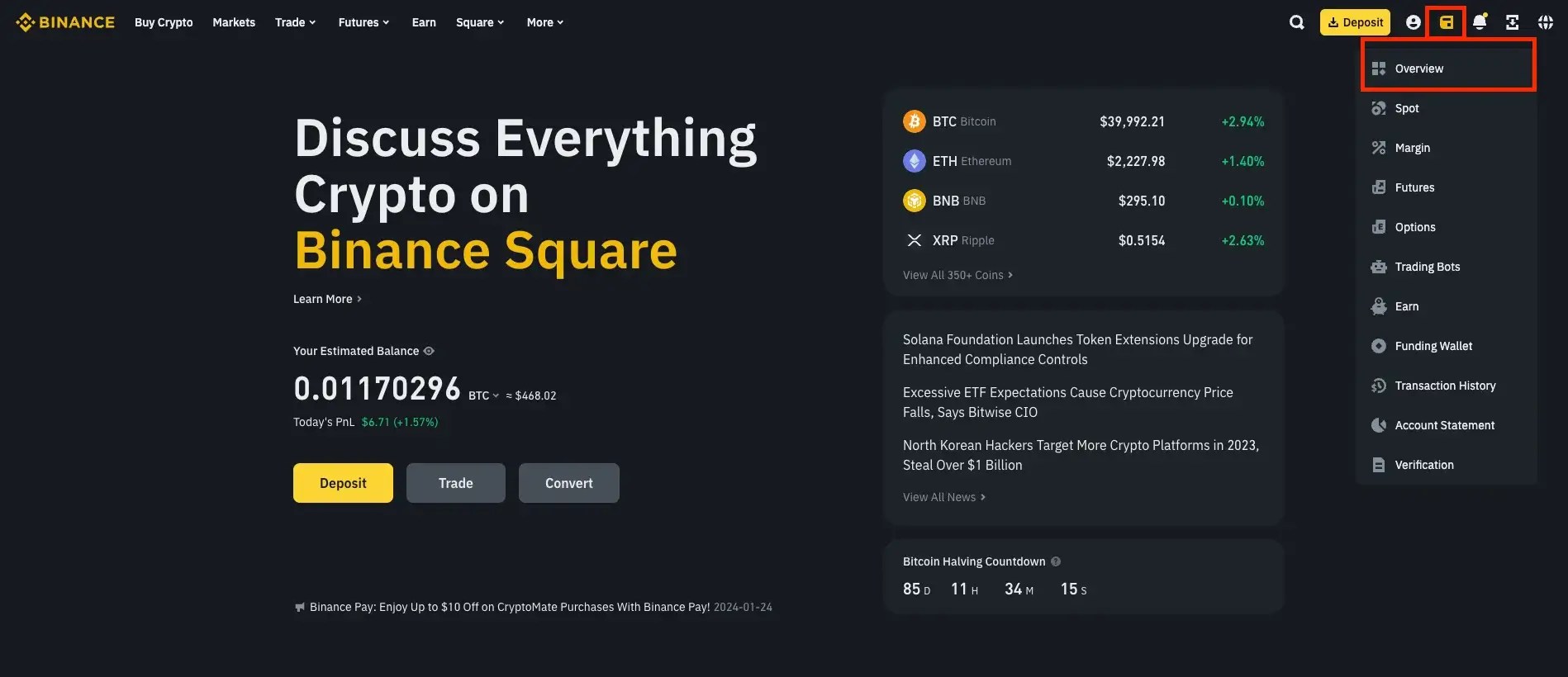
Task: Select Overview in wallet menu
Action: click(x=1447, y=69)
